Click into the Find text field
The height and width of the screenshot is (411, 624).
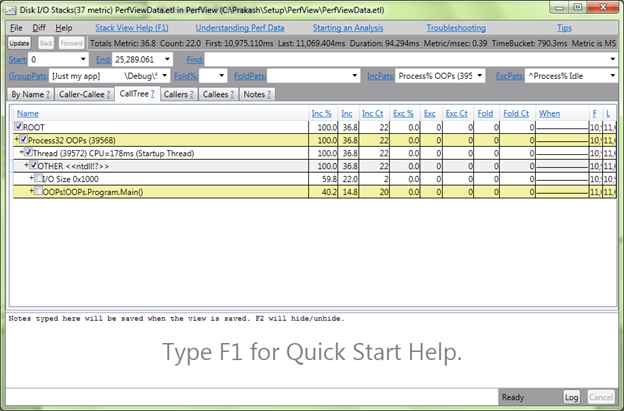407,60
